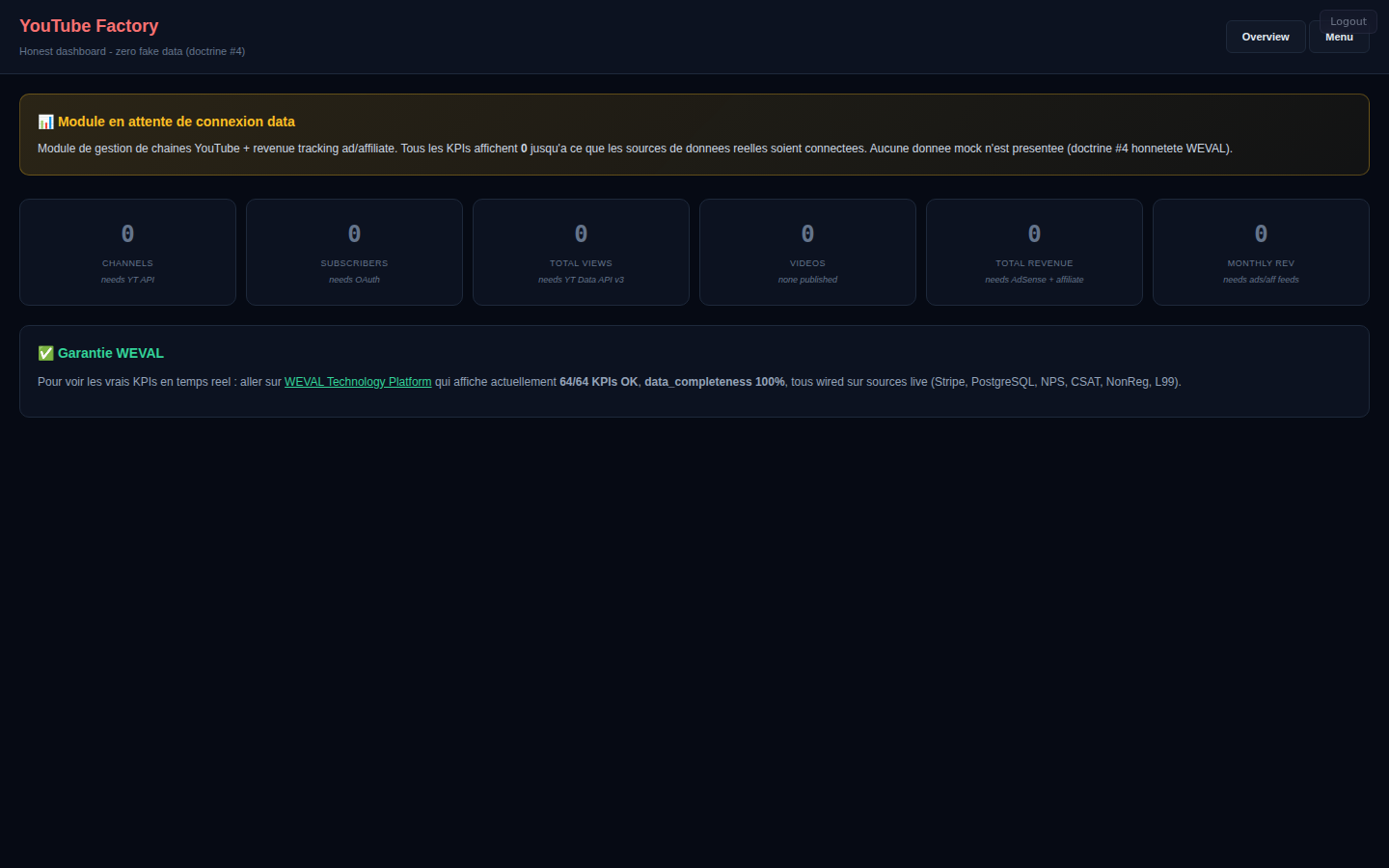Screen dimensions: 1389x868
Task: Click the YouTube Factory title
Action: [x=89, y=26]
